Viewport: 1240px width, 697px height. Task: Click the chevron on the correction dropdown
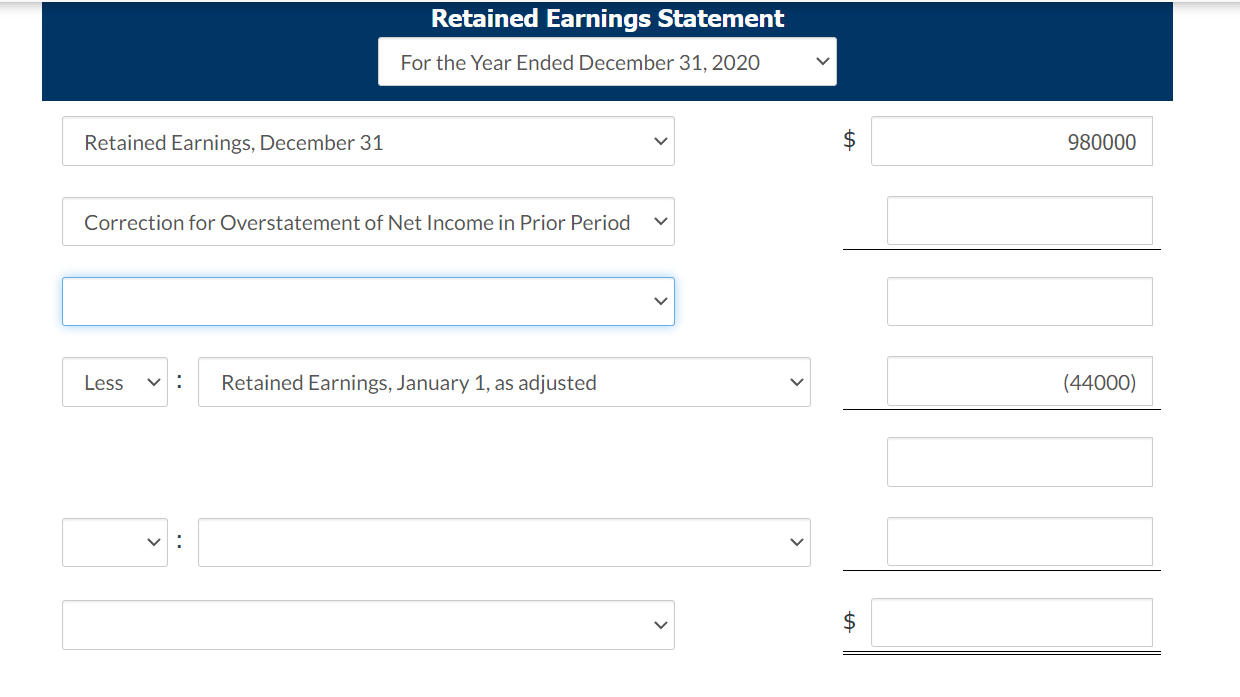point(660,221)
